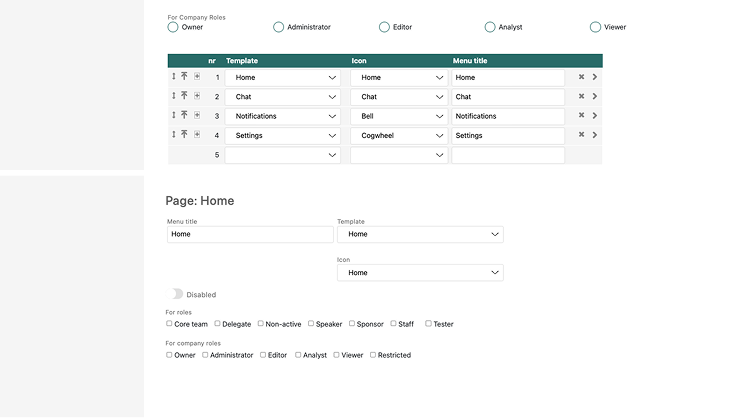Viewport: 735px width, 418px height.
Task: Open Notifications row details via its right chevron
Action: 595,115
